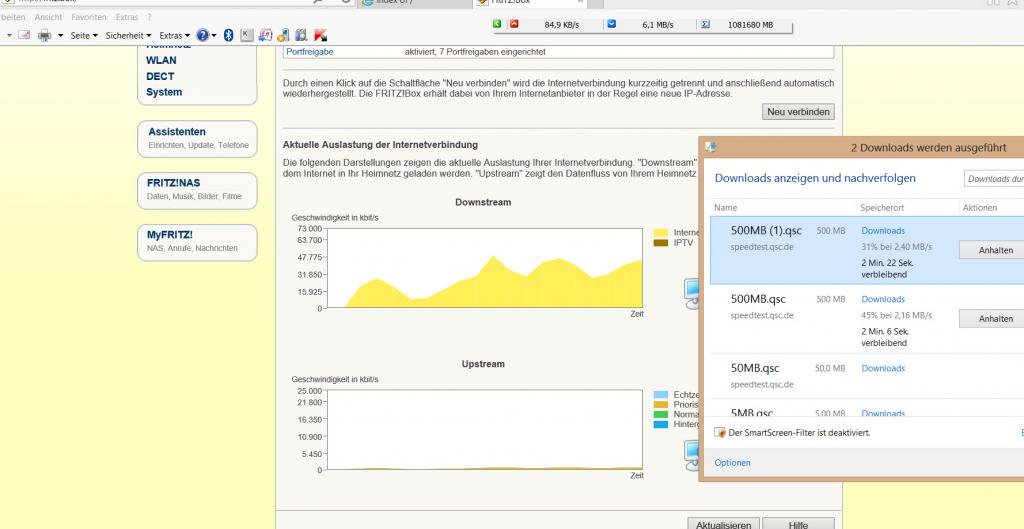Image resolution: width=1024 pixels, height=529 pixels.
Task: Open the Seite dropdown menu
Action: (84, 35)
